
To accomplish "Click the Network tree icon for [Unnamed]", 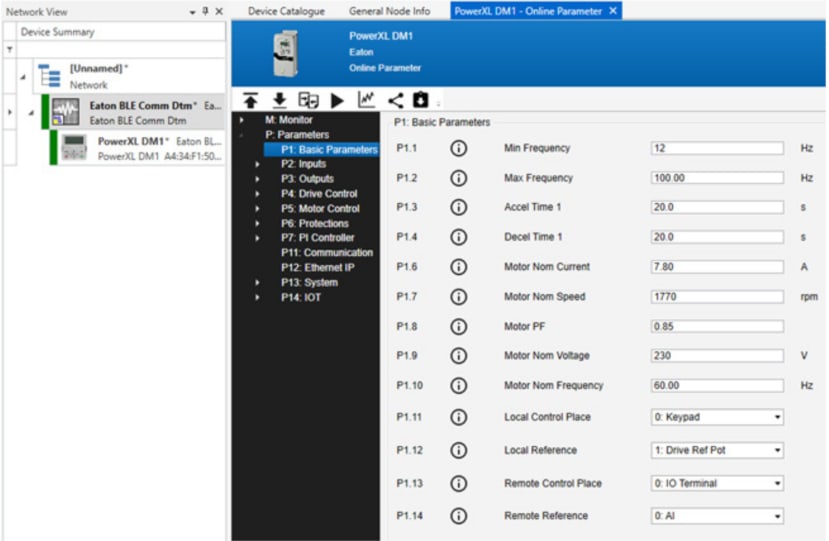I will coord(50,76).
